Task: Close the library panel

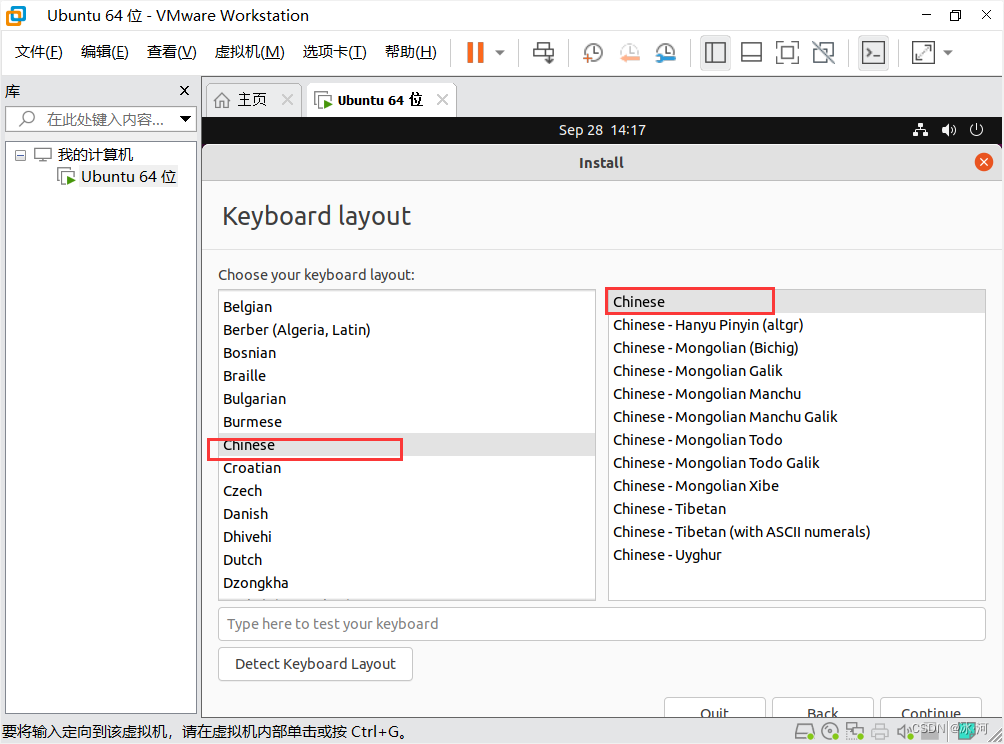Action: click(x=184, y=91)
